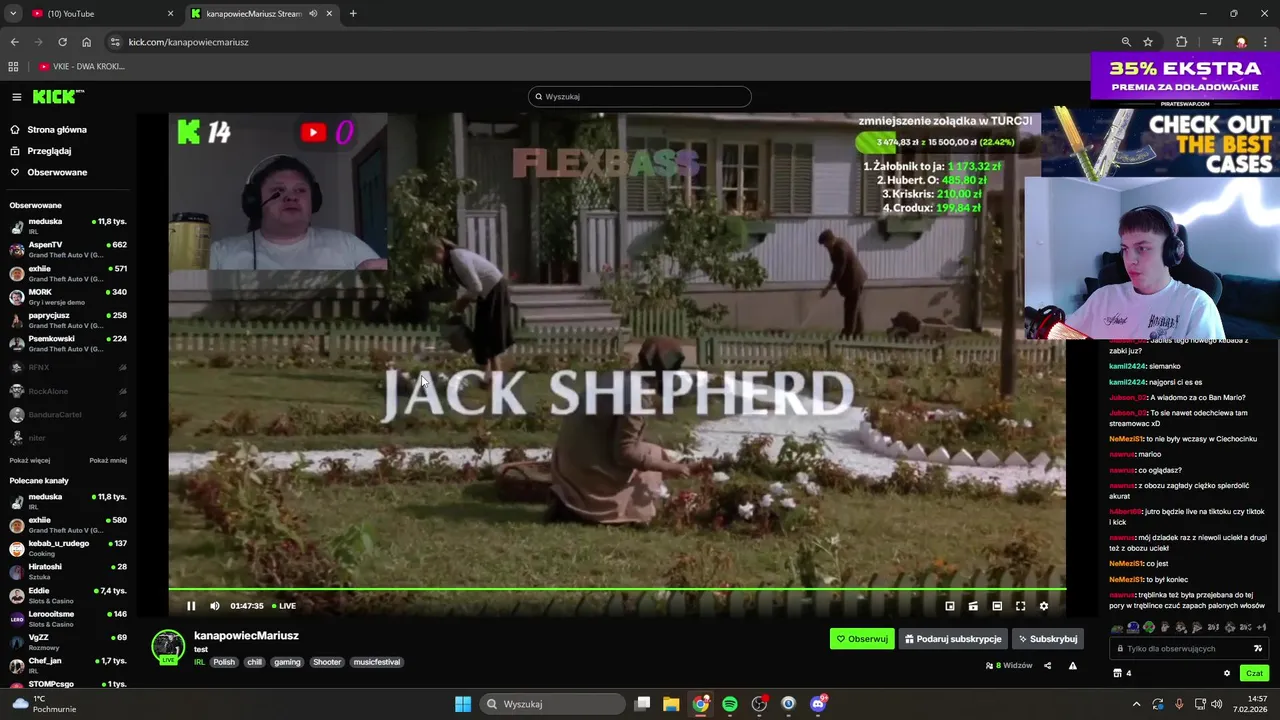Open the clip creation icon in player
1280x720 pixels.
(x=973, y=606)
